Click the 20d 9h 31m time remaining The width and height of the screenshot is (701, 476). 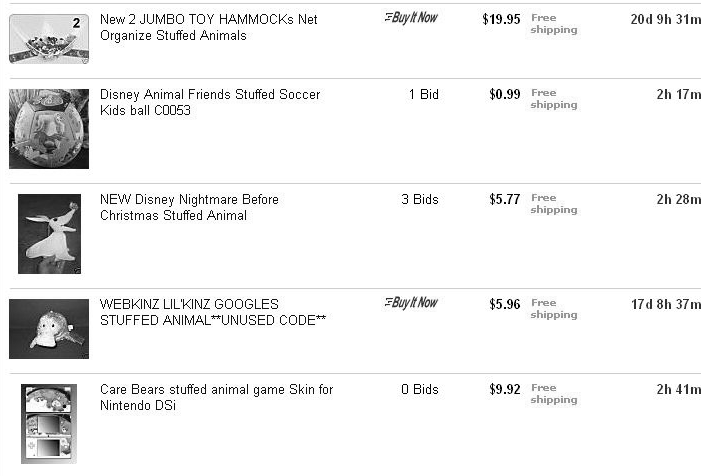pos(666,19)
